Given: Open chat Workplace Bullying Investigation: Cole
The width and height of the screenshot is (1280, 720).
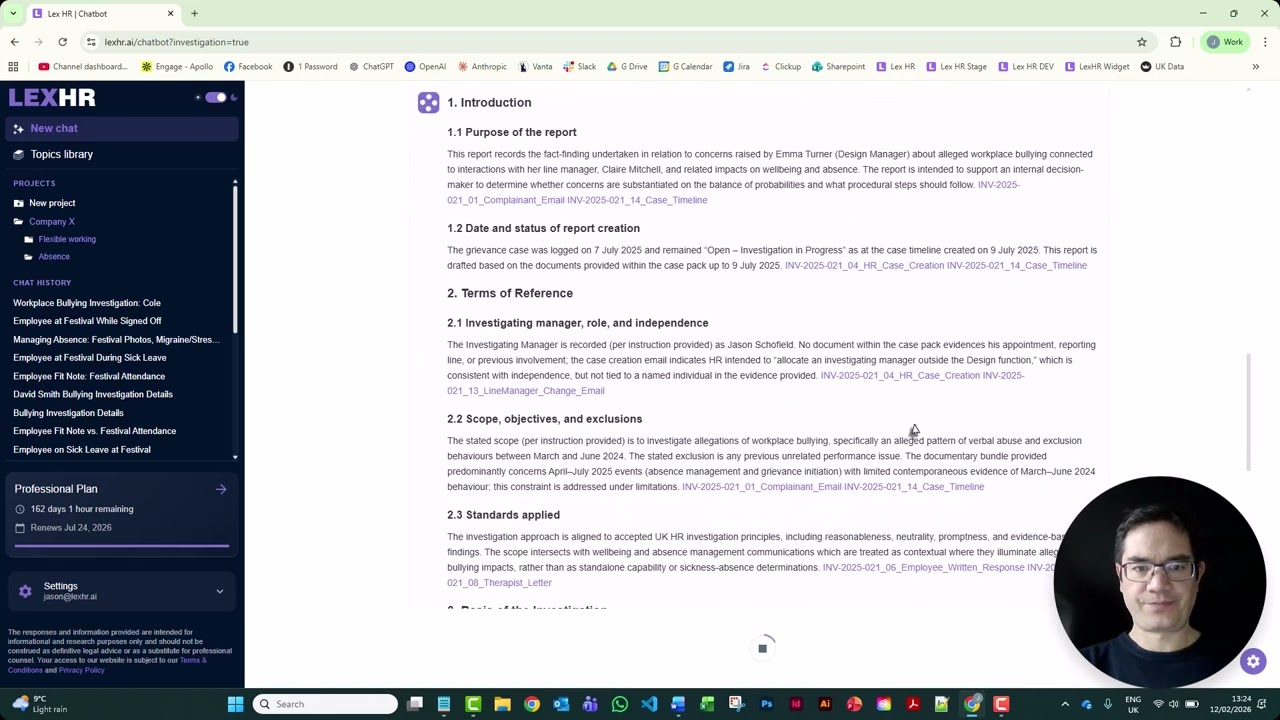Looking at the screenshot, I should pyautogui.click(x=87, y=303).
